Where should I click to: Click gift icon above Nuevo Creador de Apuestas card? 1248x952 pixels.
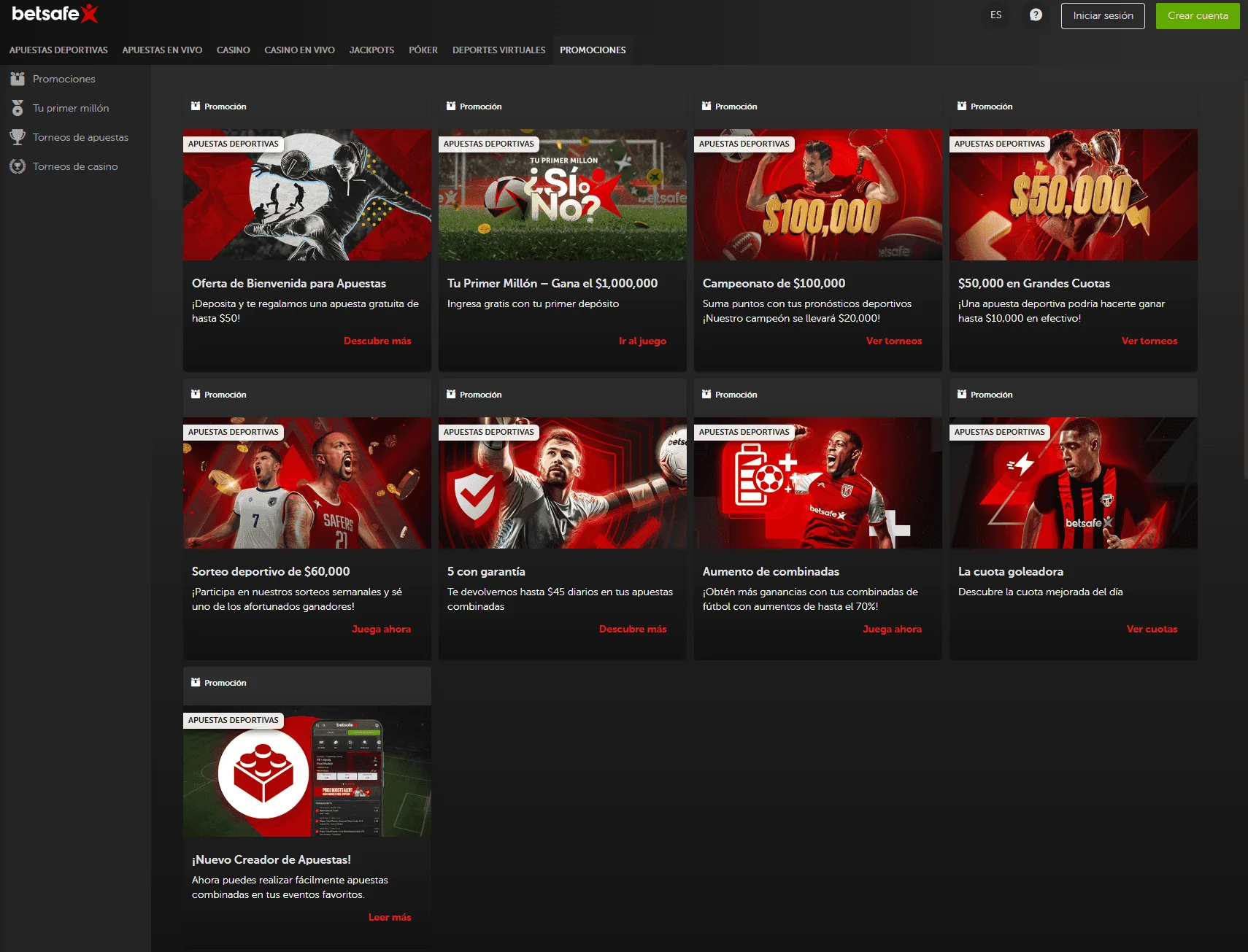(x=196, y=683)
